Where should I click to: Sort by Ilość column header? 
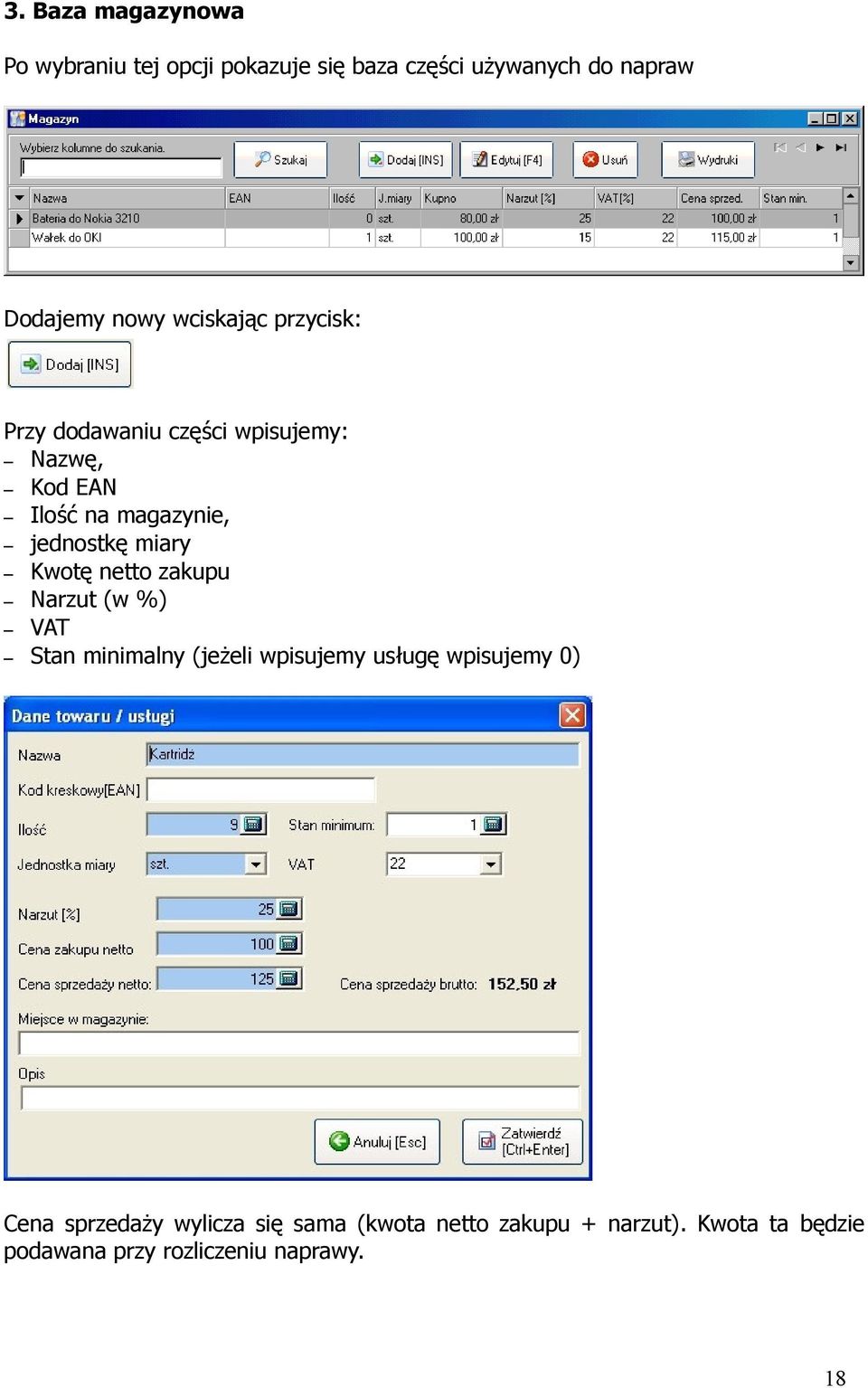click(352, 198)
